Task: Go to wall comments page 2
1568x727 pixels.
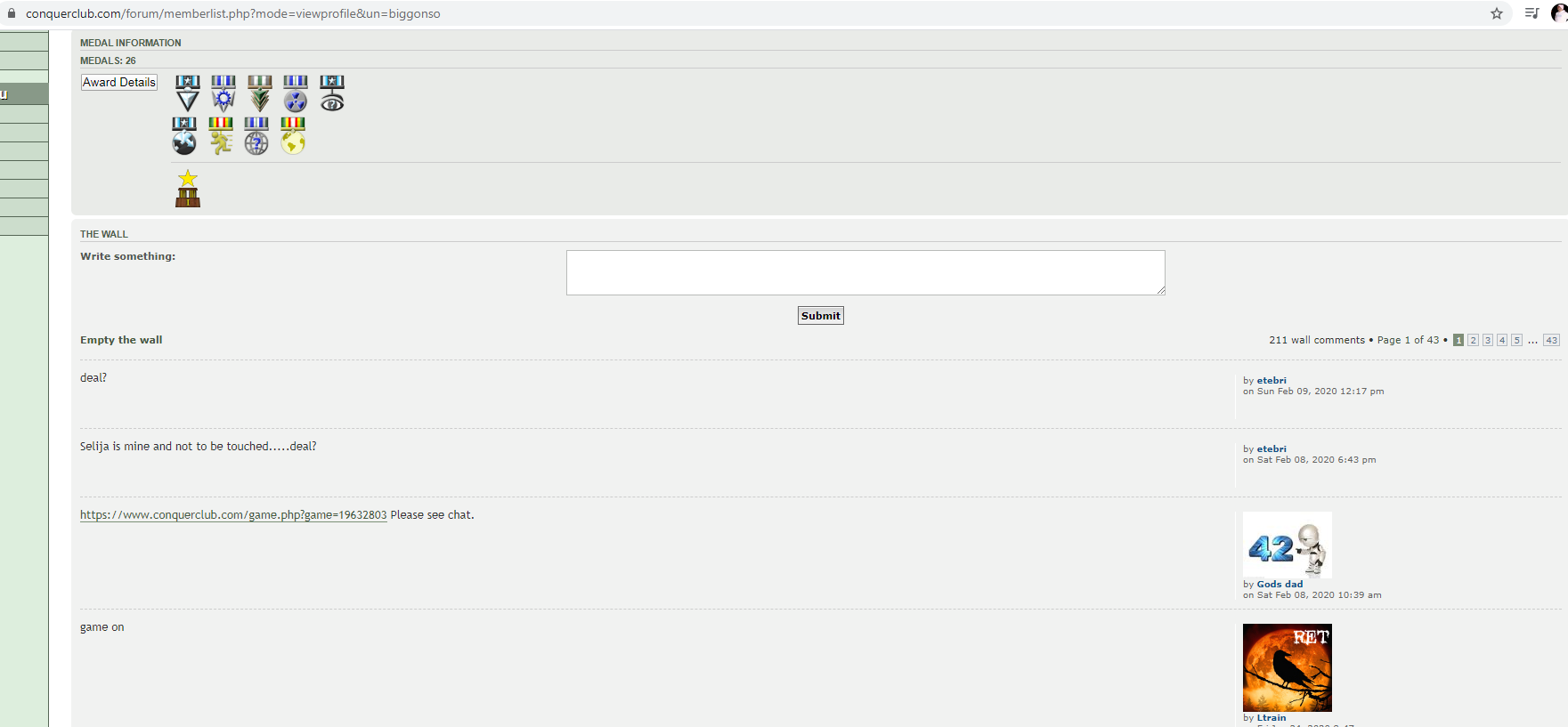Action: [1473, 340]
